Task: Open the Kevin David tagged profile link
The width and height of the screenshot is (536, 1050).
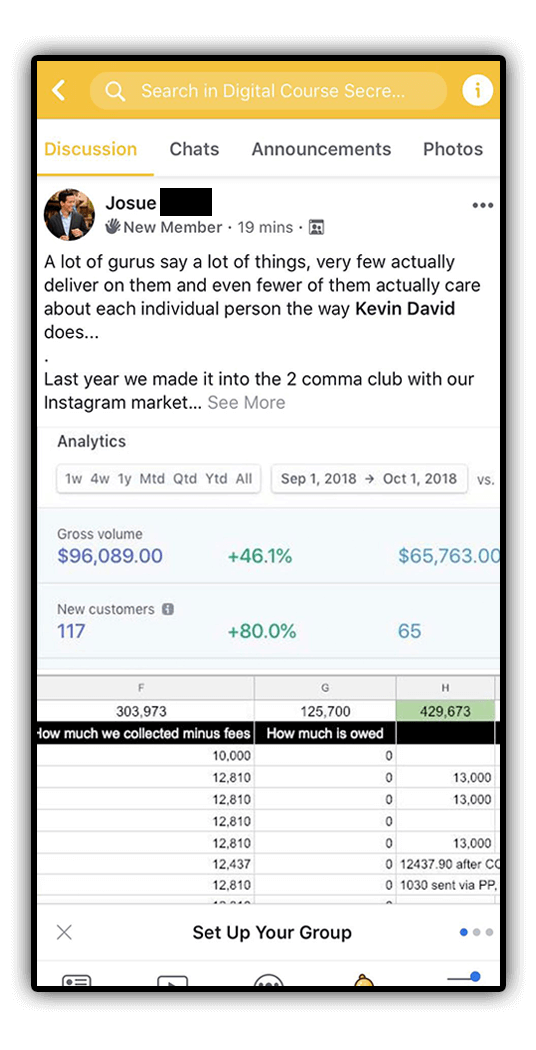Action: 405,309
